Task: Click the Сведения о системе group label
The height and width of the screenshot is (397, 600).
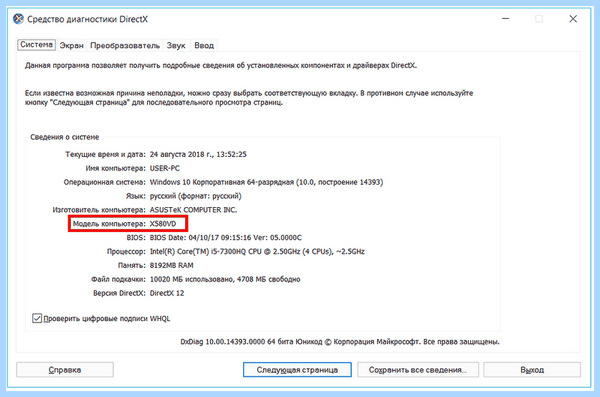Action: [65, 137]
